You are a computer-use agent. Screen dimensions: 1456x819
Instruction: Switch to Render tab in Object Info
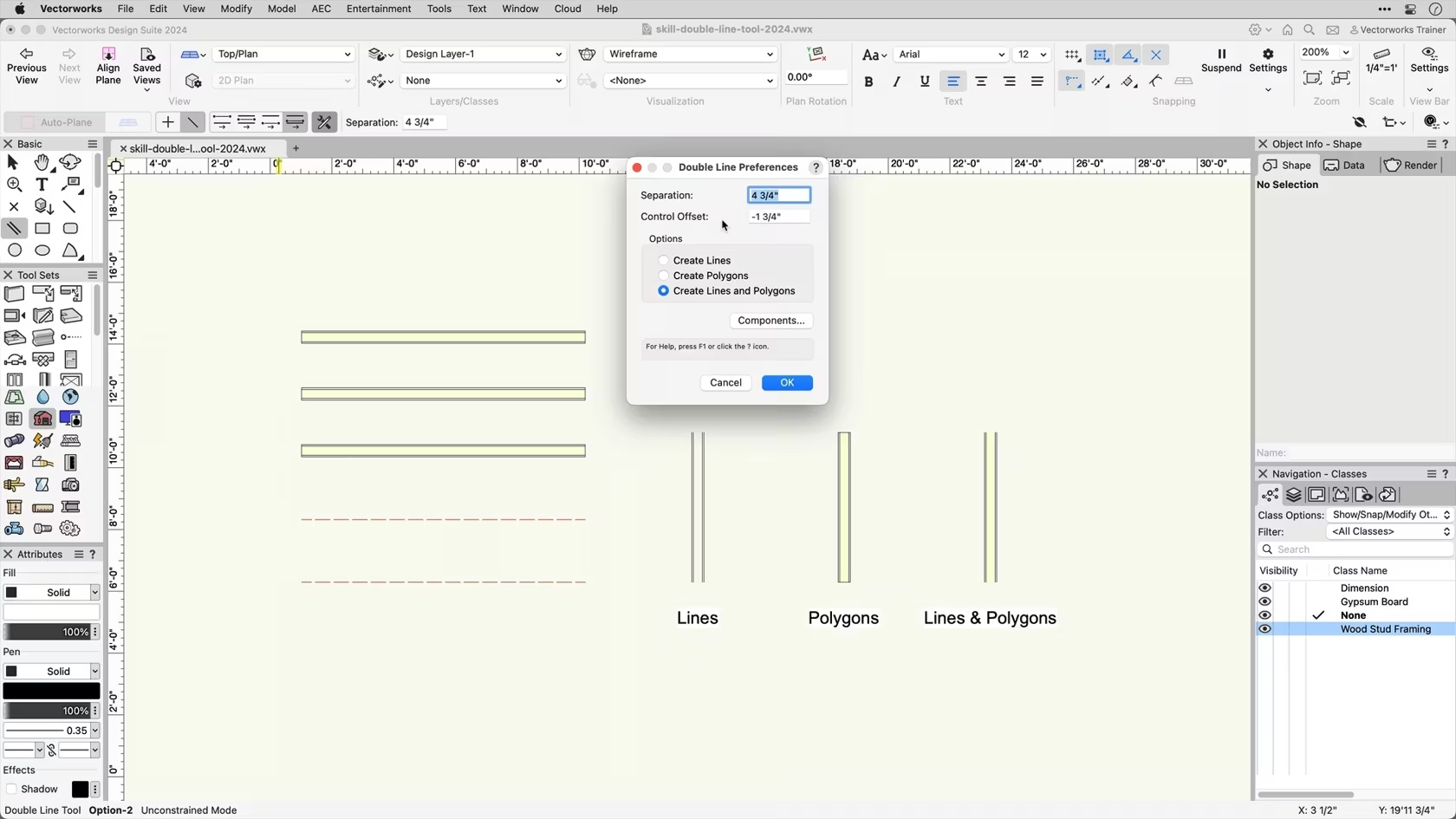coord(1411,166)
